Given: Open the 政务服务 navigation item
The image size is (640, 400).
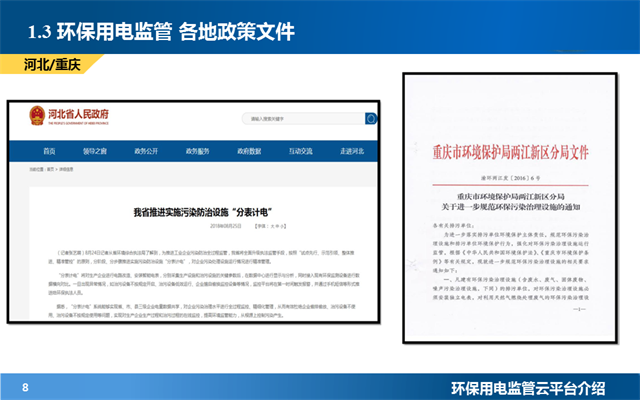Looking at the screenshot, I should click(198, 151).
